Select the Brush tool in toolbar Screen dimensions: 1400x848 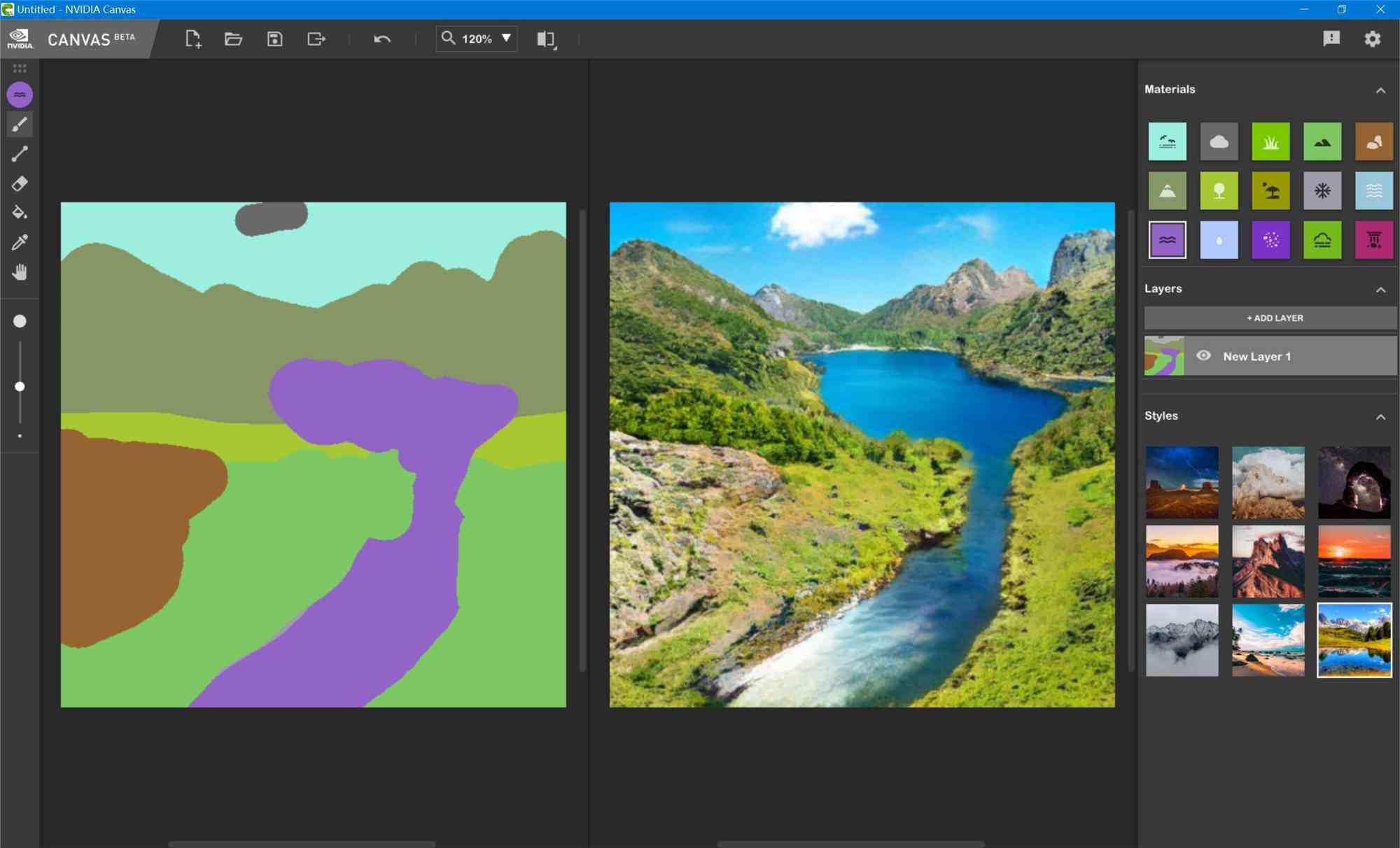pos(19,123)
